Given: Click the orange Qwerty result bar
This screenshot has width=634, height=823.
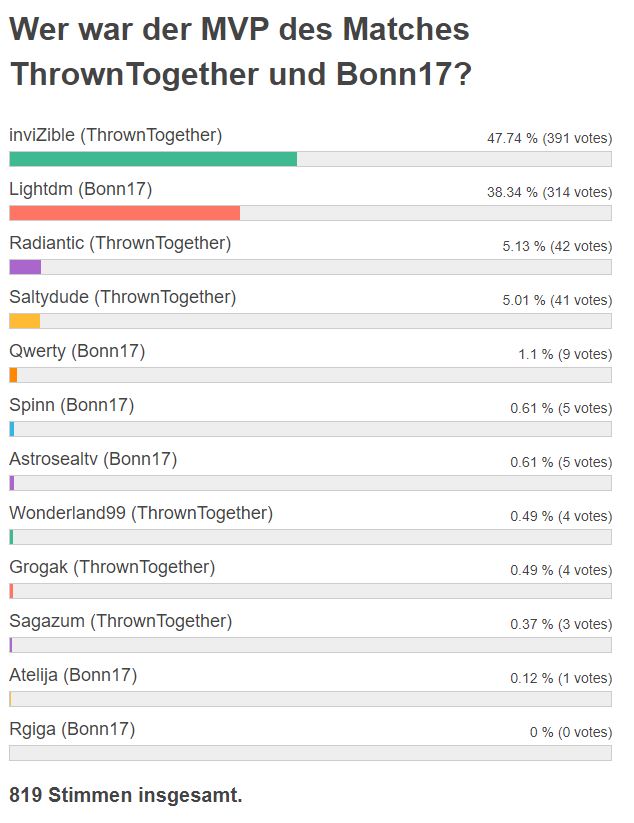Looking at the screenshot, I should click(x=13, y=375).
